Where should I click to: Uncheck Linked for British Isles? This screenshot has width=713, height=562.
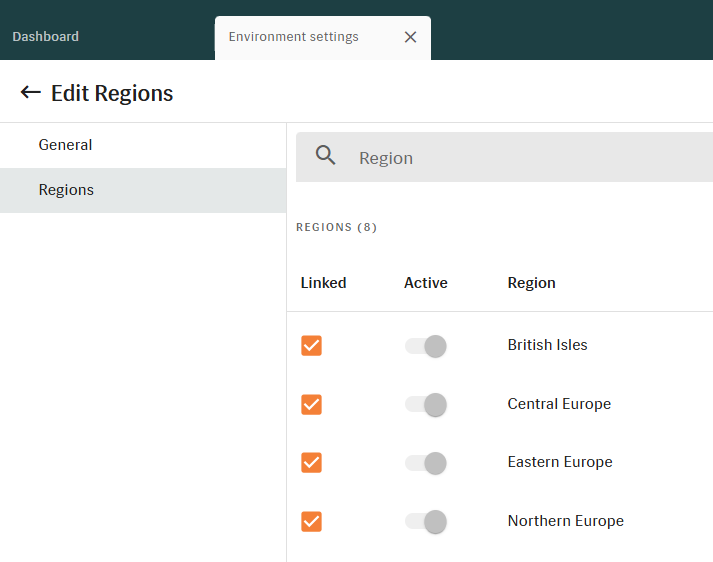(x=311, y=346)
